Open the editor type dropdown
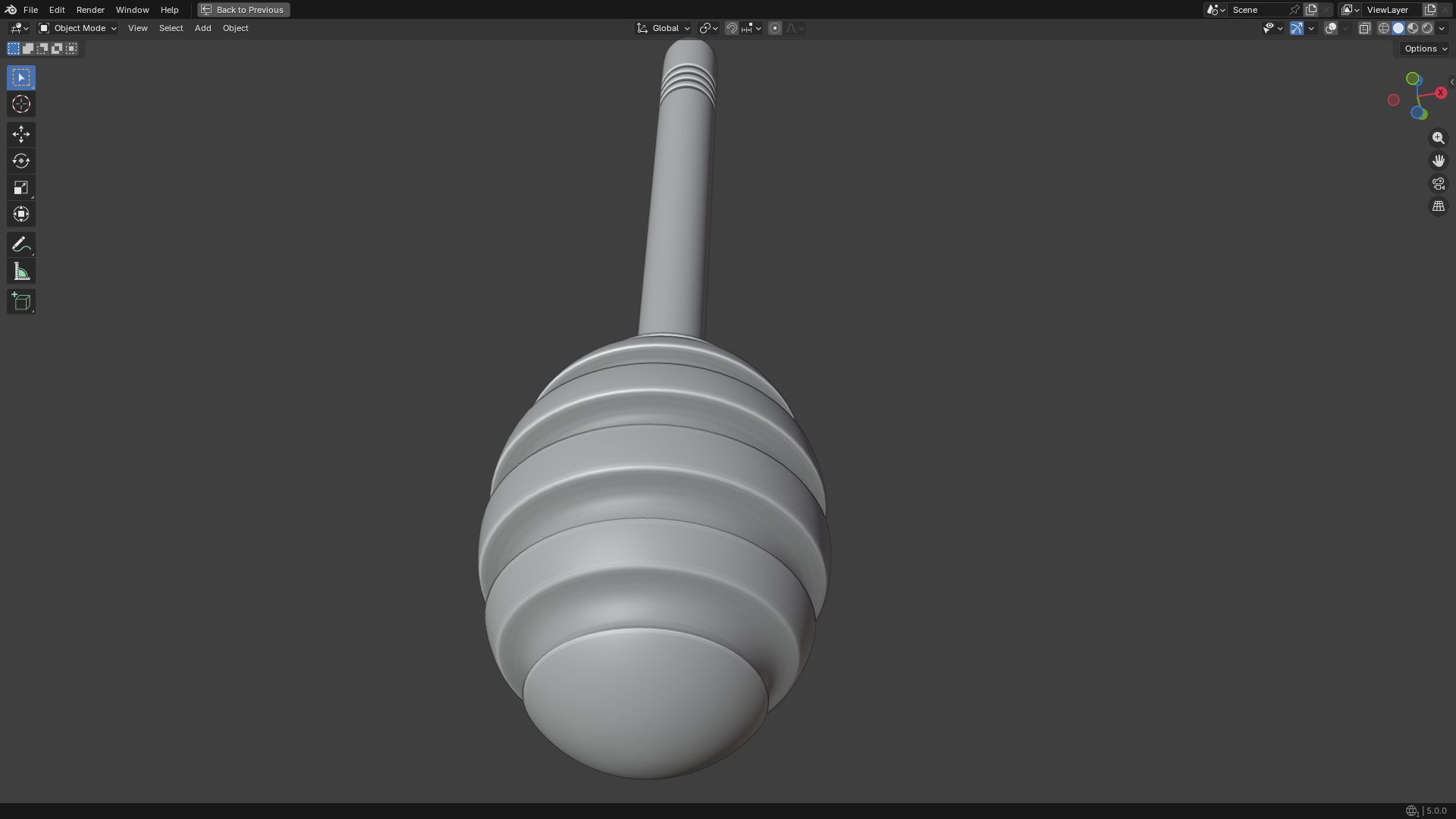 coord(19,28)
